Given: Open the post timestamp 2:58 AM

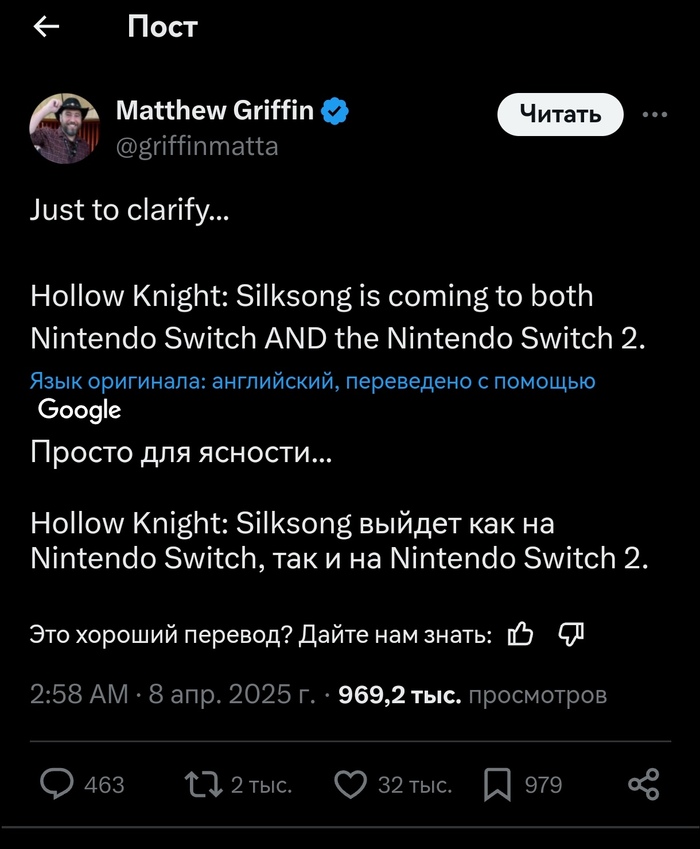Looking at the screenshot, I should click(79, 694).
